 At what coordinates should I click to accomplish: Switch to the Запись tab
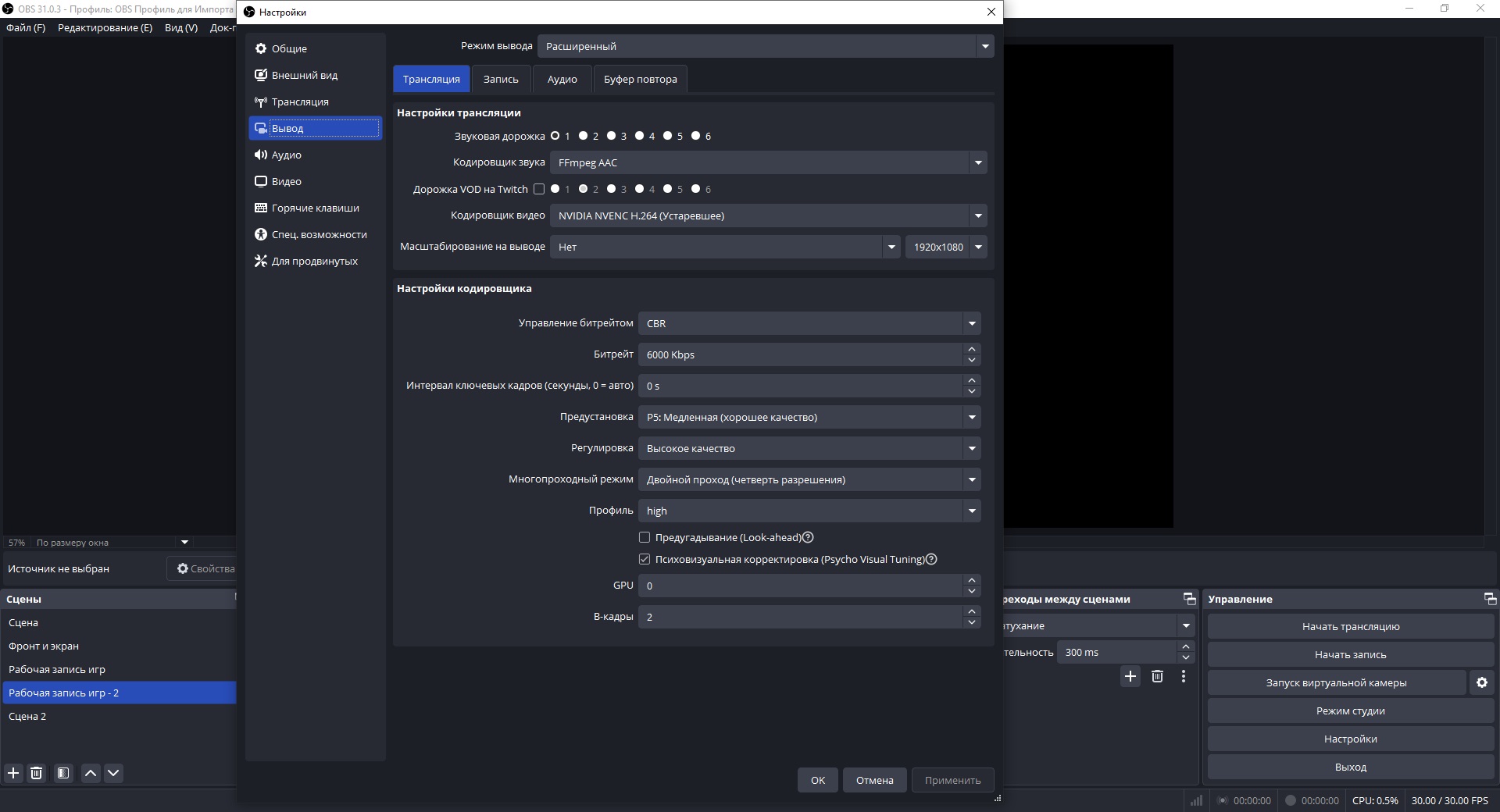click(x=501, y=79)
